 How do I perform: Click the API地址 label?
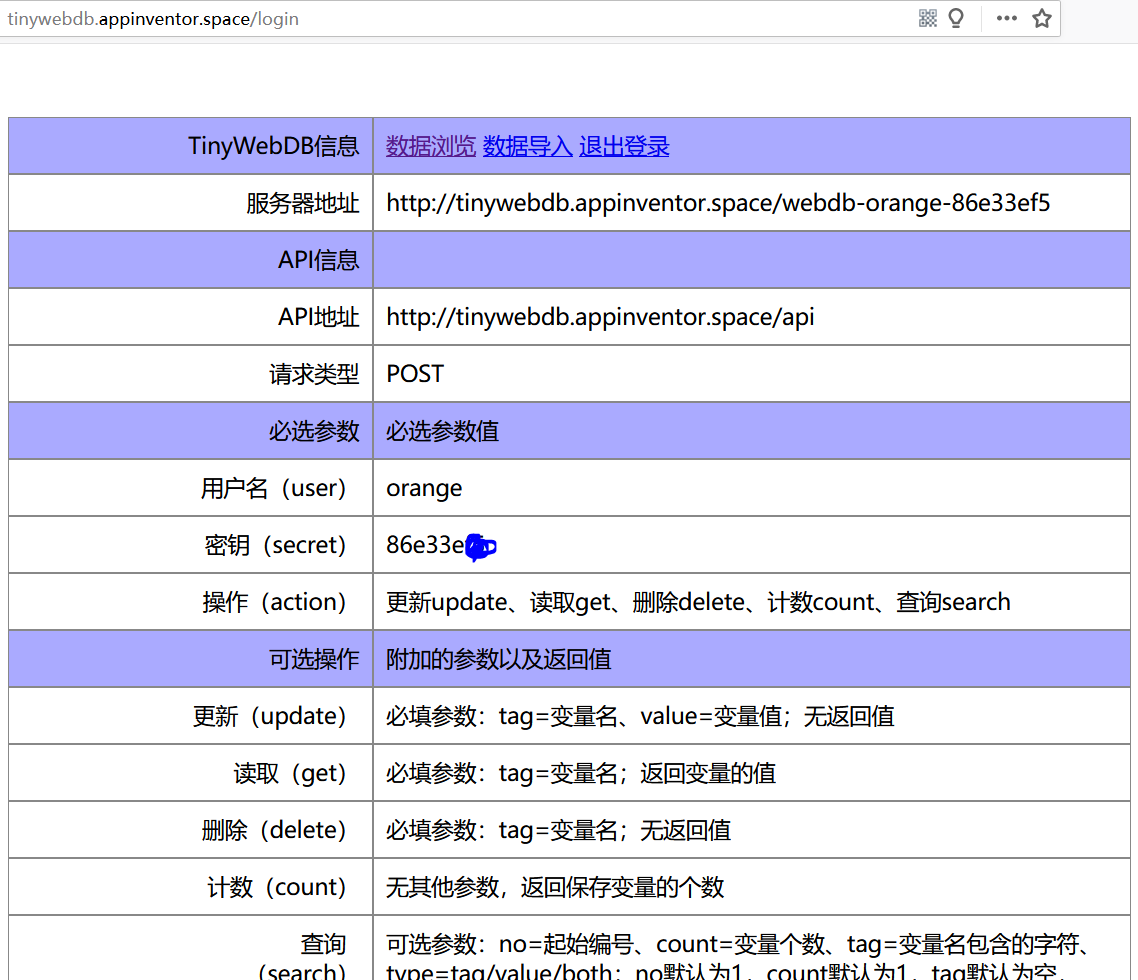[319, 317]
